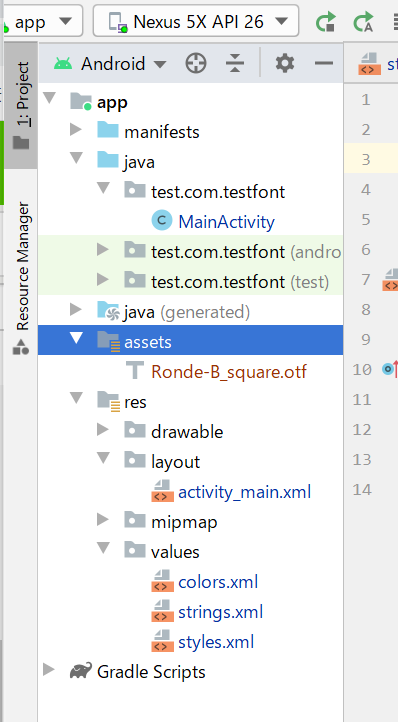Open the Resource Manager side tab
The height and width of the screenshot is (722, 398).
tap(21, 278)
